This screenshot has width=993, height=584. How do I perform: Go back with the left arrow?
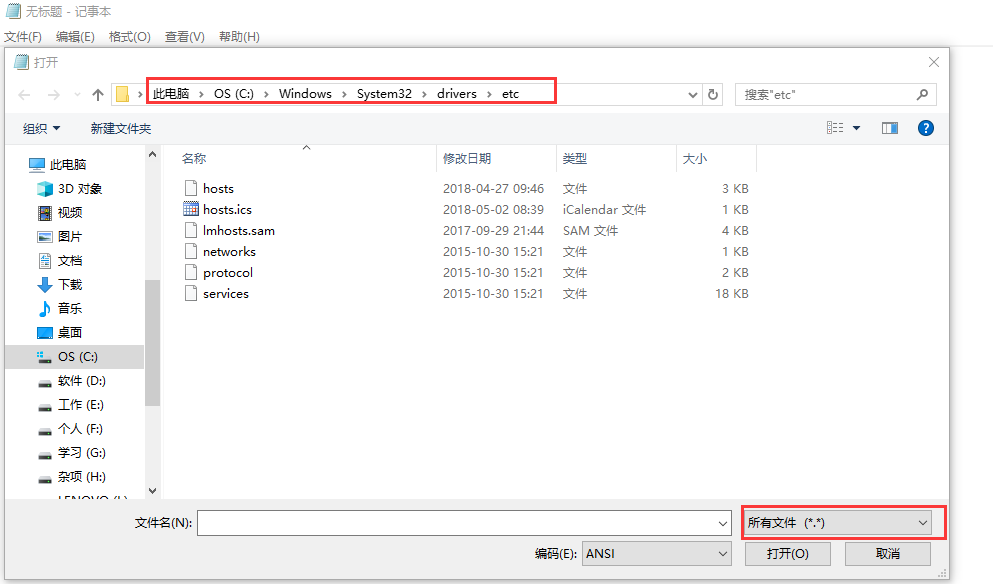pyautogui.click(x=24, y=95)
